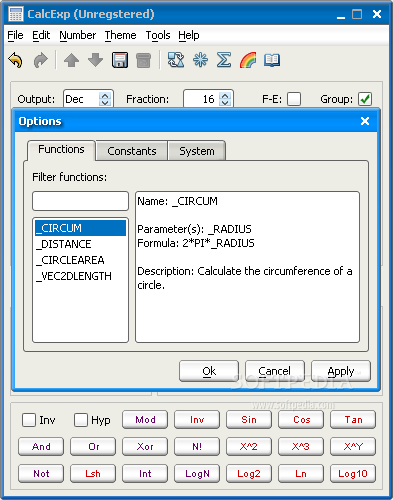Toggle the F-E checkbox
Screen dimensions: 393x500
(294, 99)
